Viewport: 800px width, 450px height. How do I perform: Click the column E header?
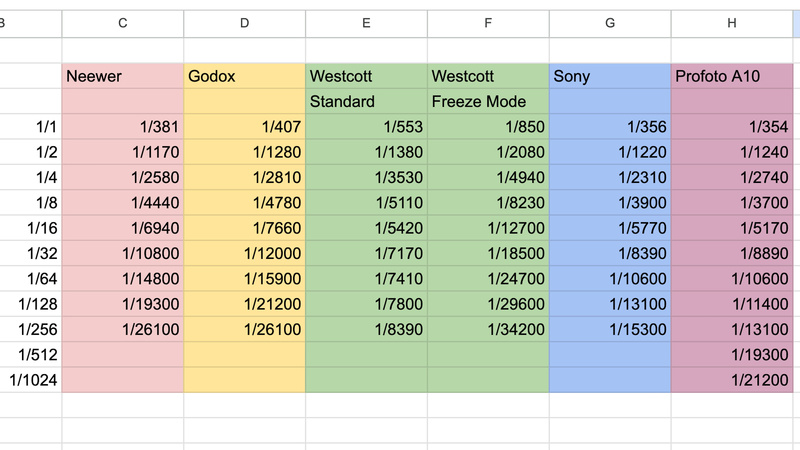point(367,23)
